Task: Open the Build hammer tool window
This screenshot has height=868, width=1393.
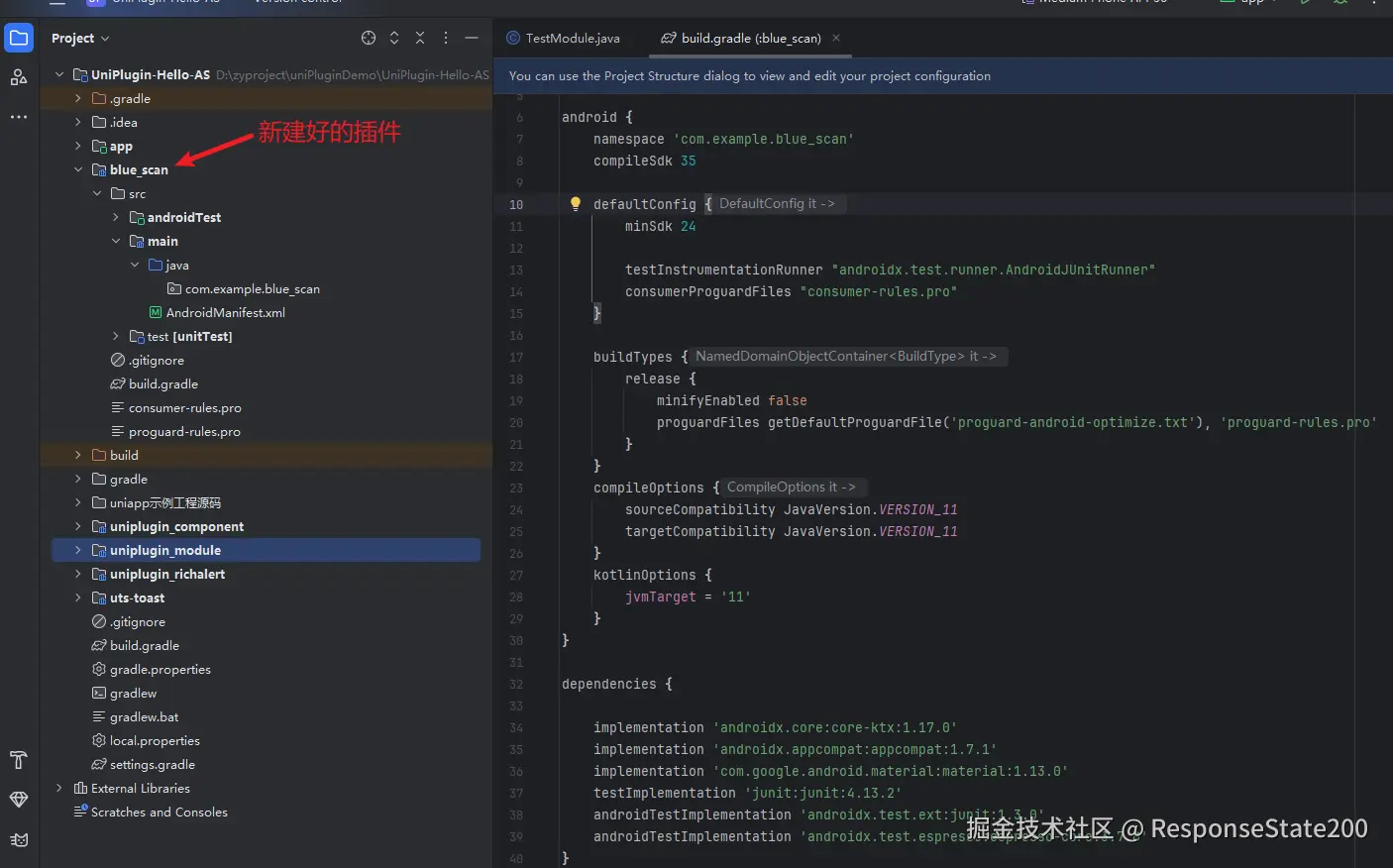Action: tap(19, 760)
